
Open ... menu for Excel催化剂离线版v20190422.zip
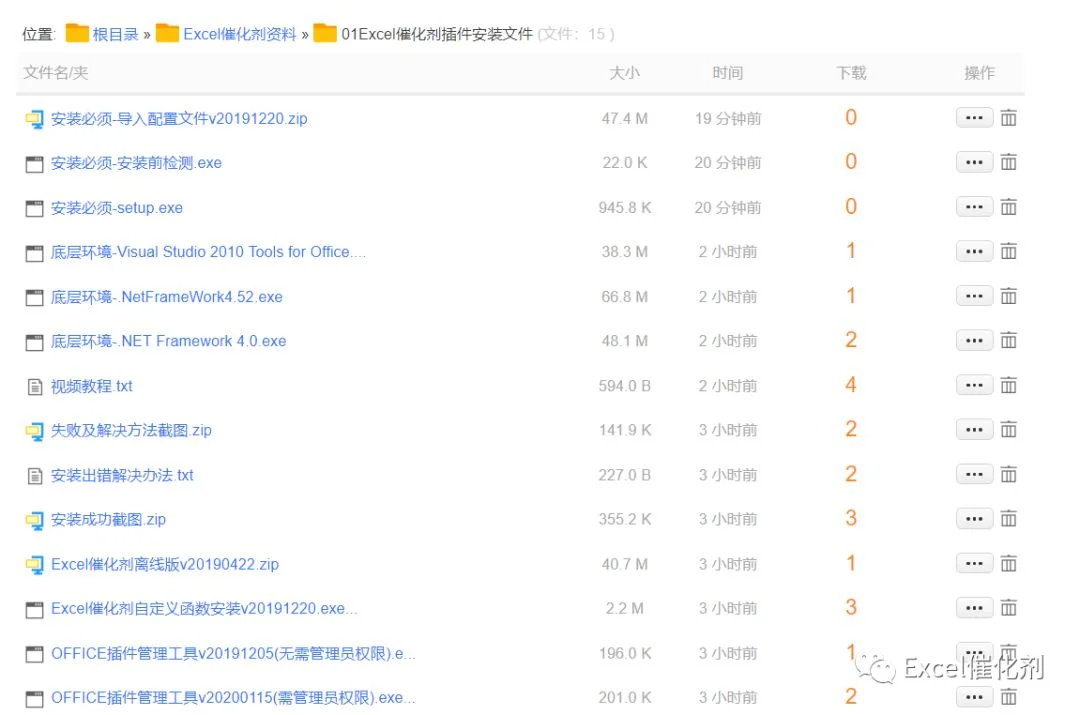974,563
